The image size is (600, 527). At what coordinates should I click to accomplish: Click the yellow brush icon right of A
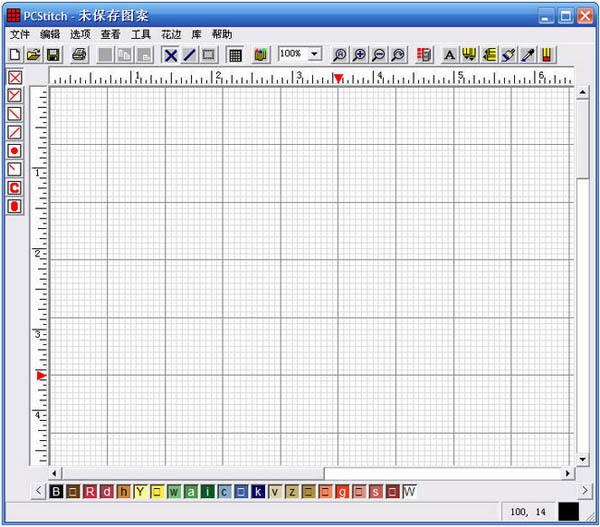pos(469,55)
